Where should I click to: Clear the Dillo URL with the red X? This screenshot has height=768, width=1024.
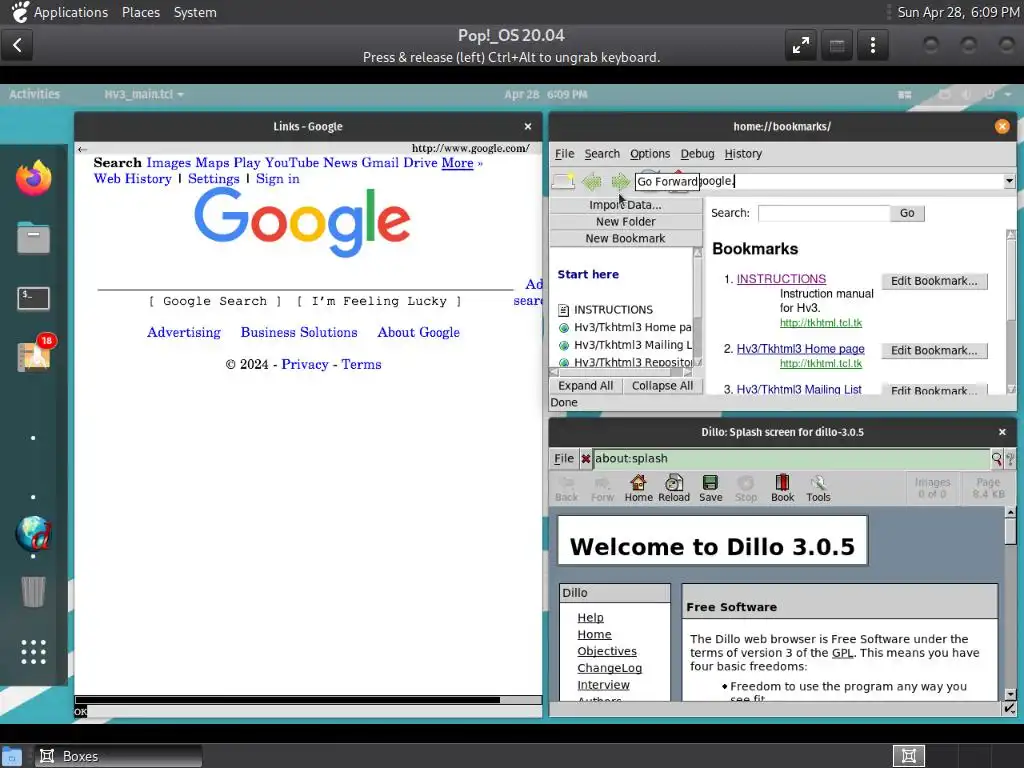[586, 458]
